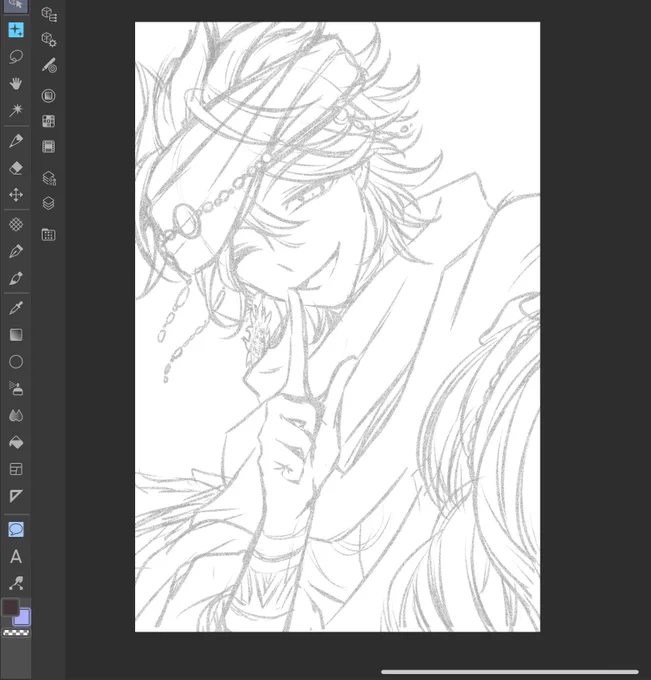Open the folder with grid icon

pyautogui.click(x=49, y=235)
